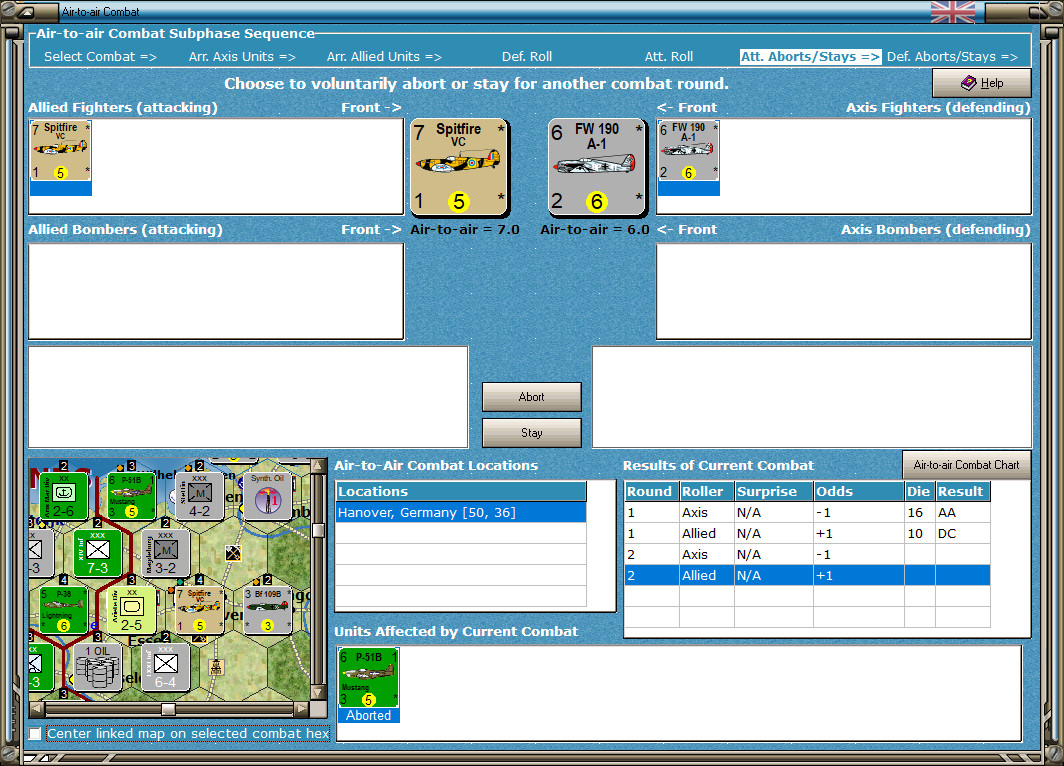Click the Select Combat subphase step
The image size is (1064, 766).
tap(100, 56)
